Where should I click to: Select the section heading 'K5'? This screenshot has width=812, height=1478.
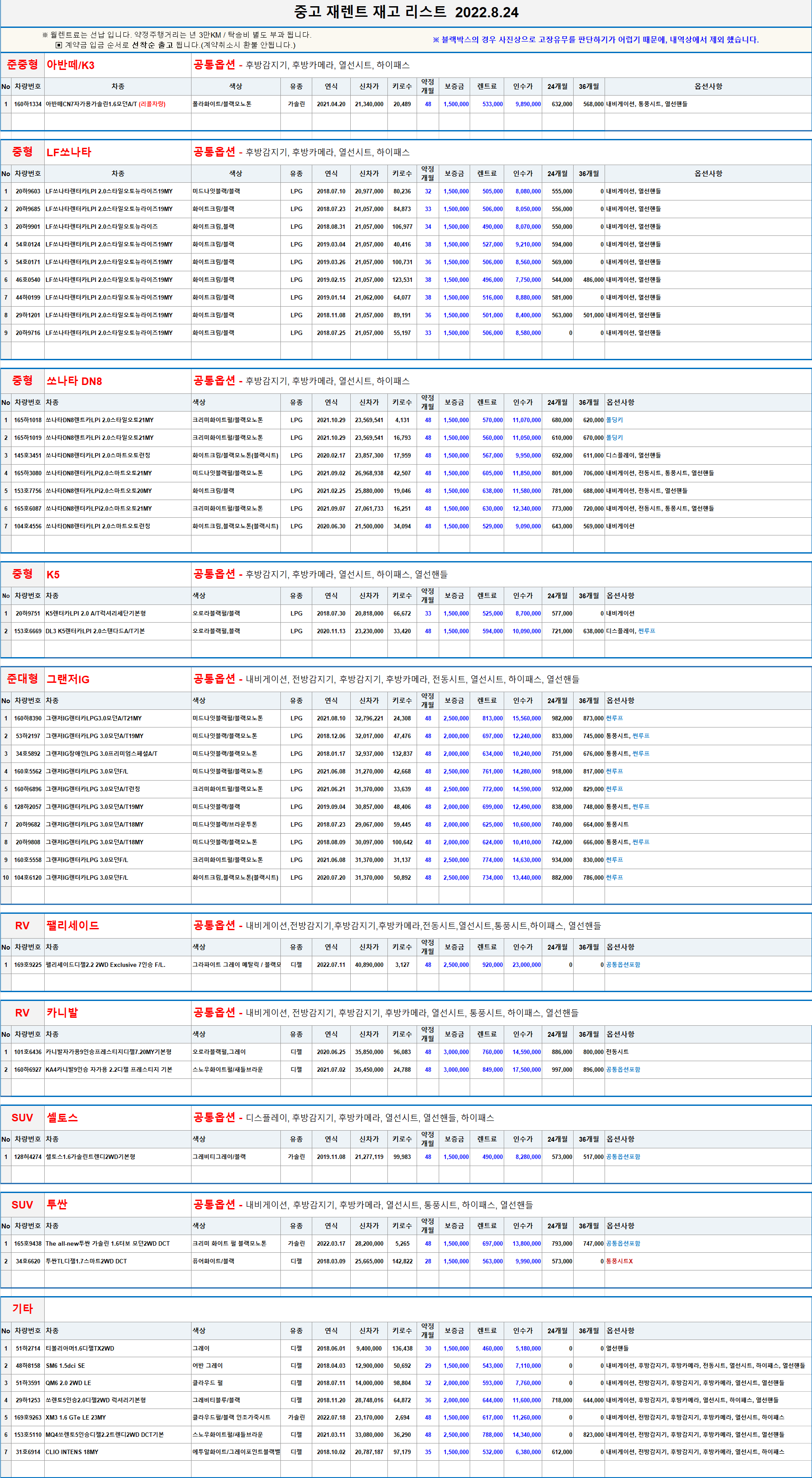(x=53, y=574)
